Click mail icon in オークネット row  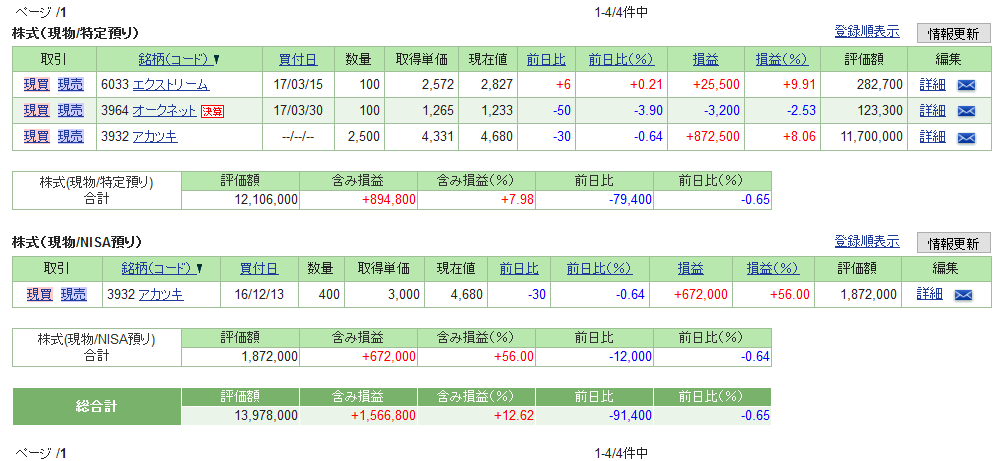pyautogui.click(x=967, y=111)
